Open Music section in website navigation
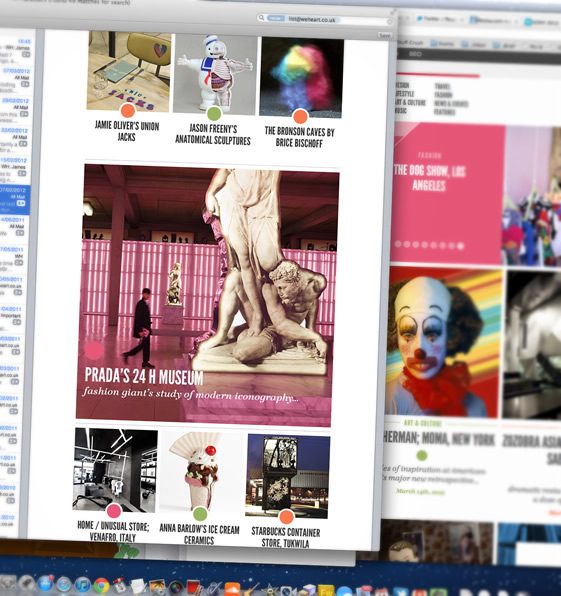Screen dimensions: 561x596 click(401, 111)
